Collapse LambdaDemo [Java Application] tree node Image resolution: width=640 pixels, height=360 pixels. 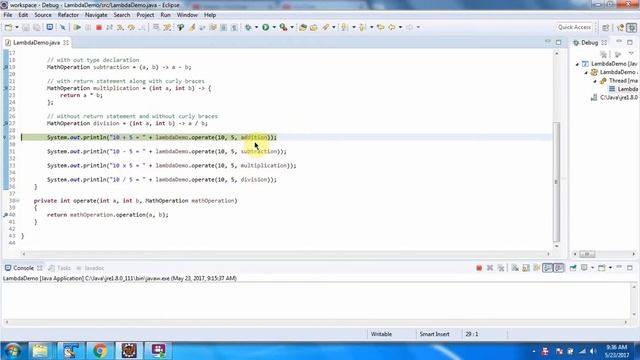pos(577,64)
